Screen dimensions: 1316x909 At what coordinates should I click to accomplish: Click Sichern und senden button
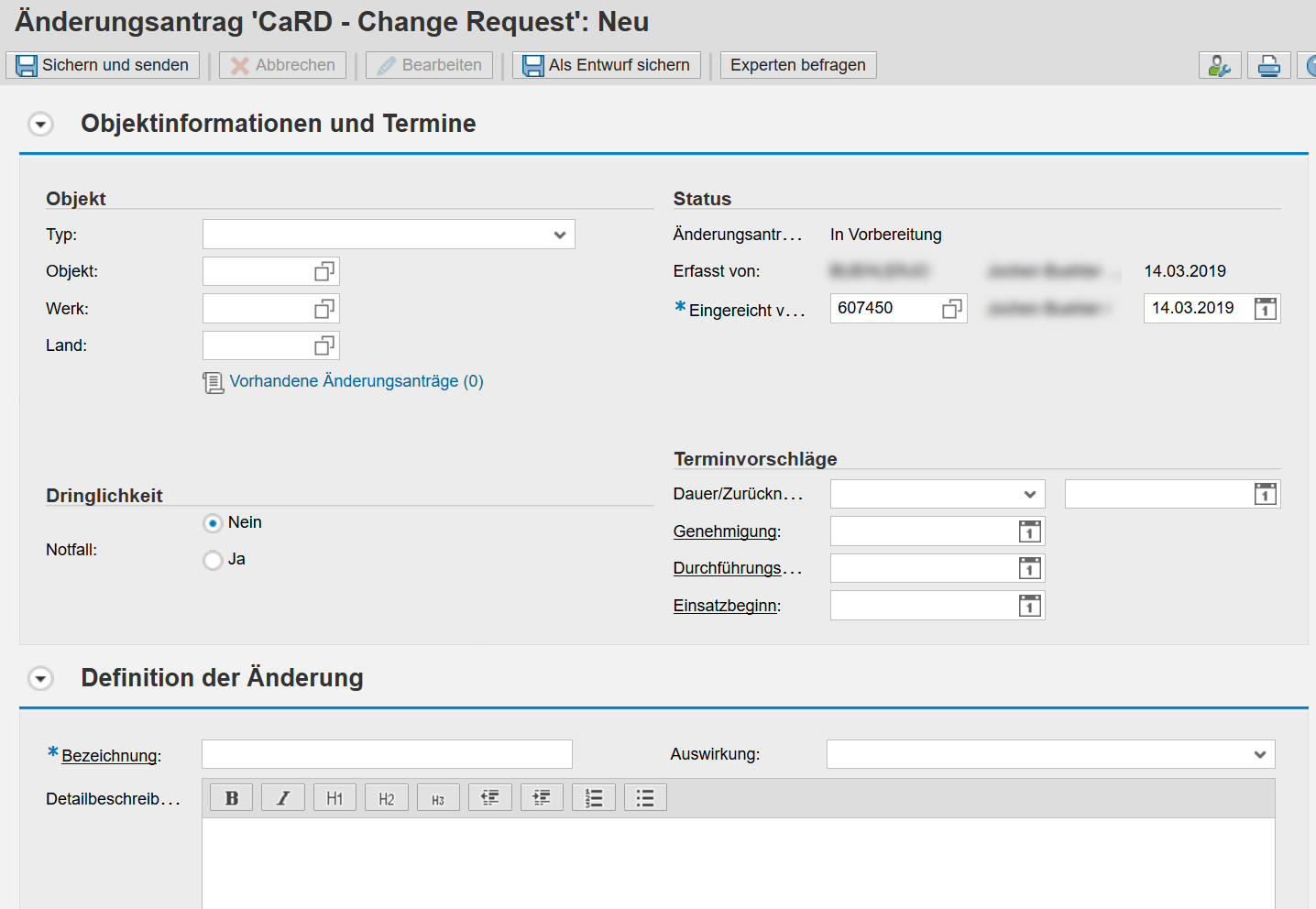(x=103, y=65)
